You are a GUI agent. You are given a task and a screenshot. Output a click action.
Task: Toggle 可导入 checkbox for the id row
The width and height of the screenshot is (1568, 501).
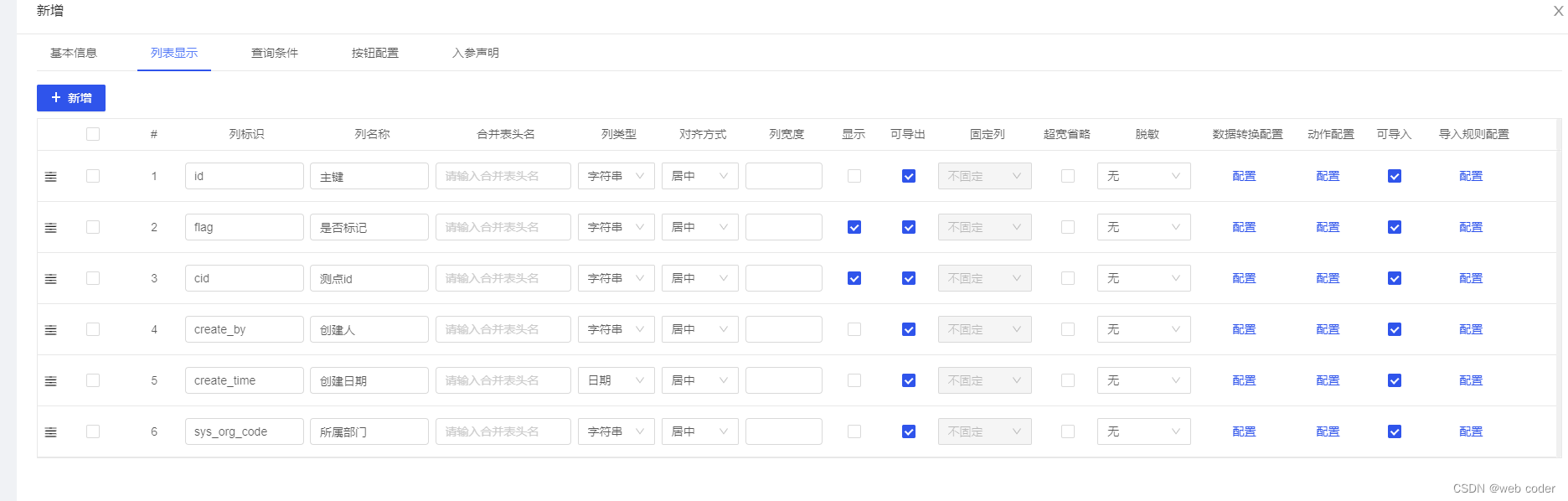pos(1395,176)
